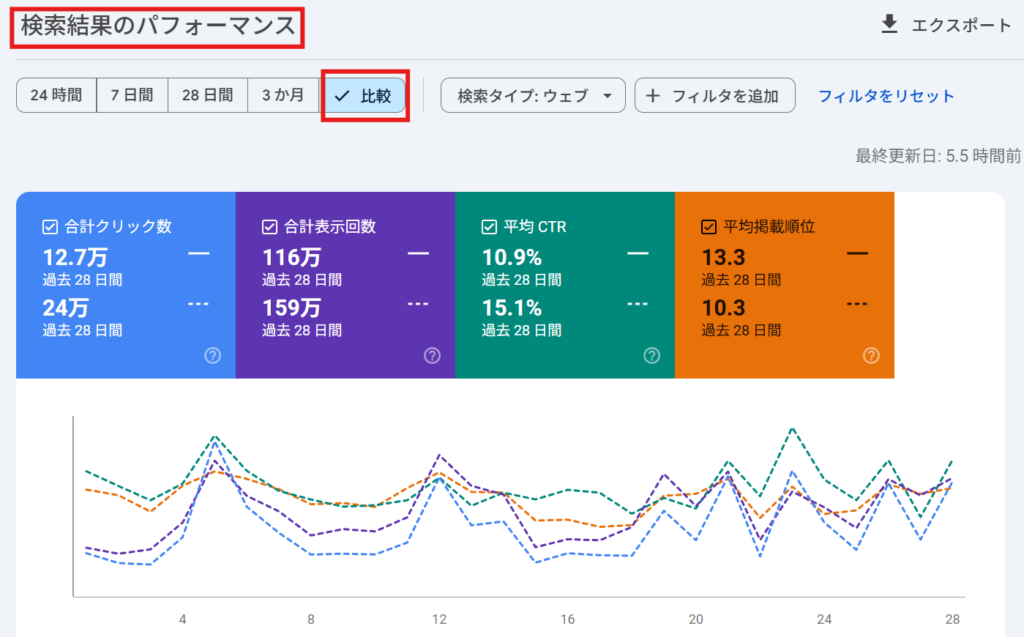Open help icon on 合計表示回数 card
Viewport: 1024px width, 637px height.
point(432,355)
